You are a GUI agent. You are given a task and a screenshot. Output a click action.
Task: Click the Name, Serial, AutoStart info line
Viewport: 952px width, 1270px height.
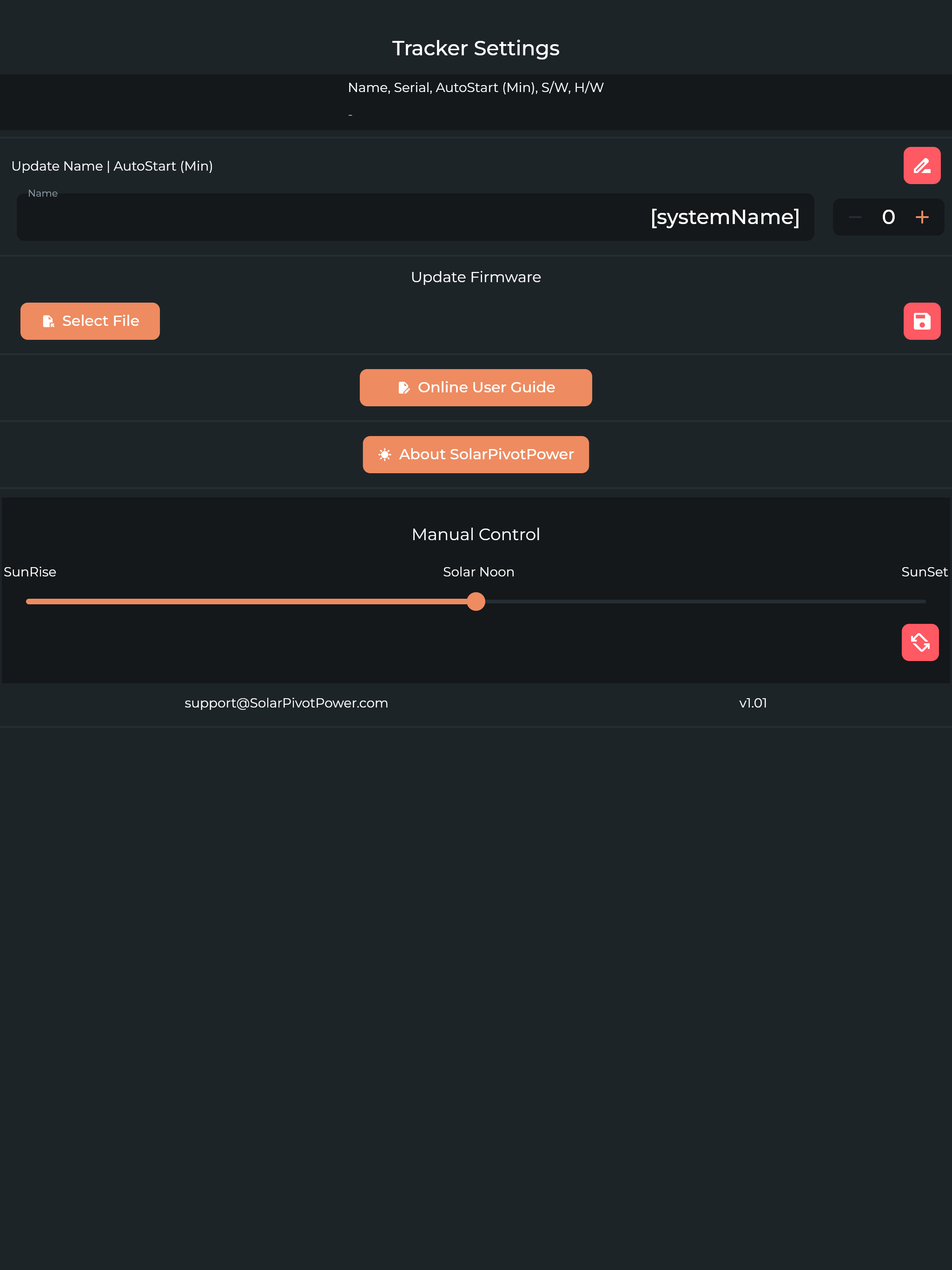coord(476,87)
